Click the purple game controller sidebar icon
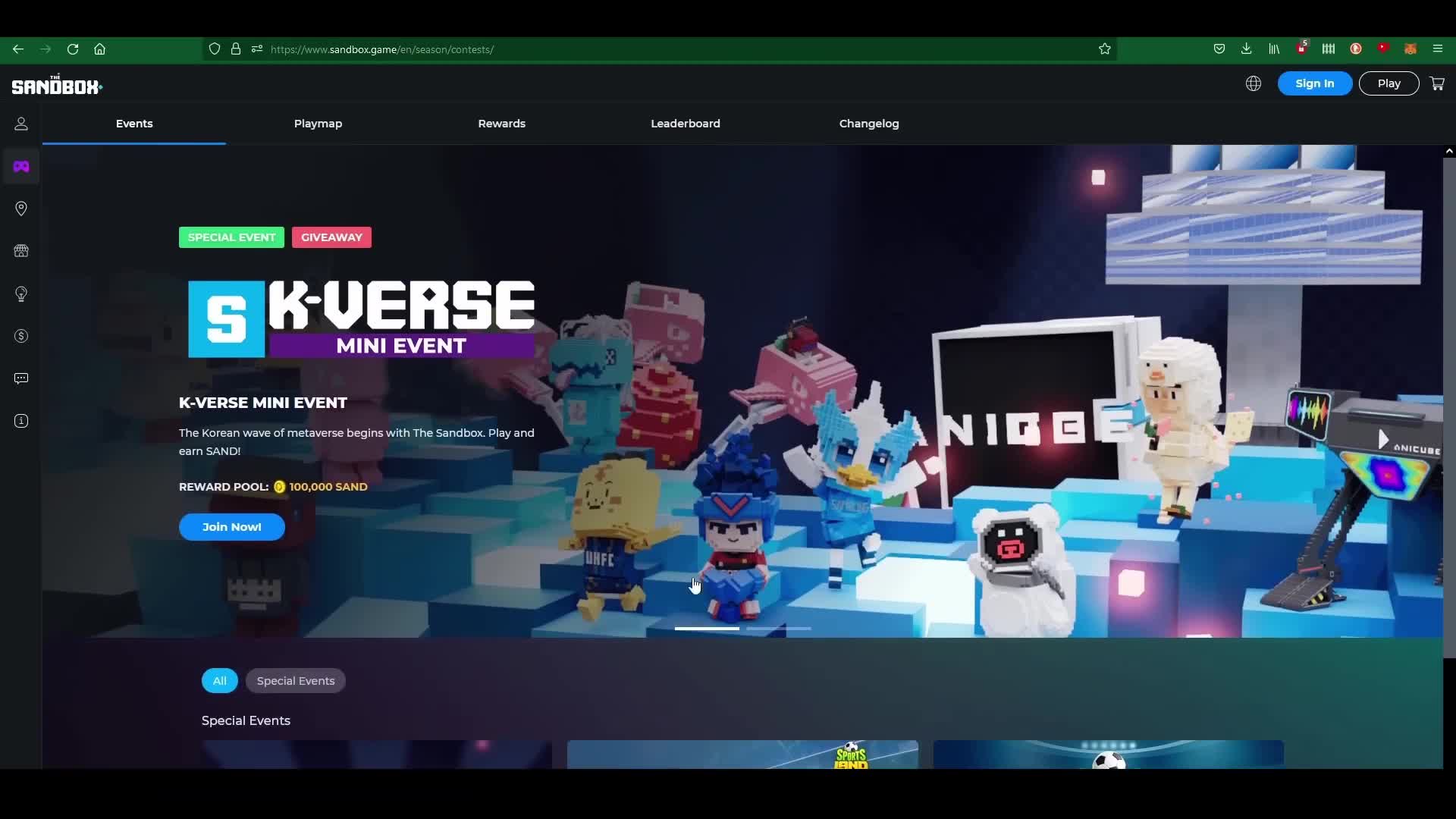1456x819 pixels. click(x=21, y=166)
